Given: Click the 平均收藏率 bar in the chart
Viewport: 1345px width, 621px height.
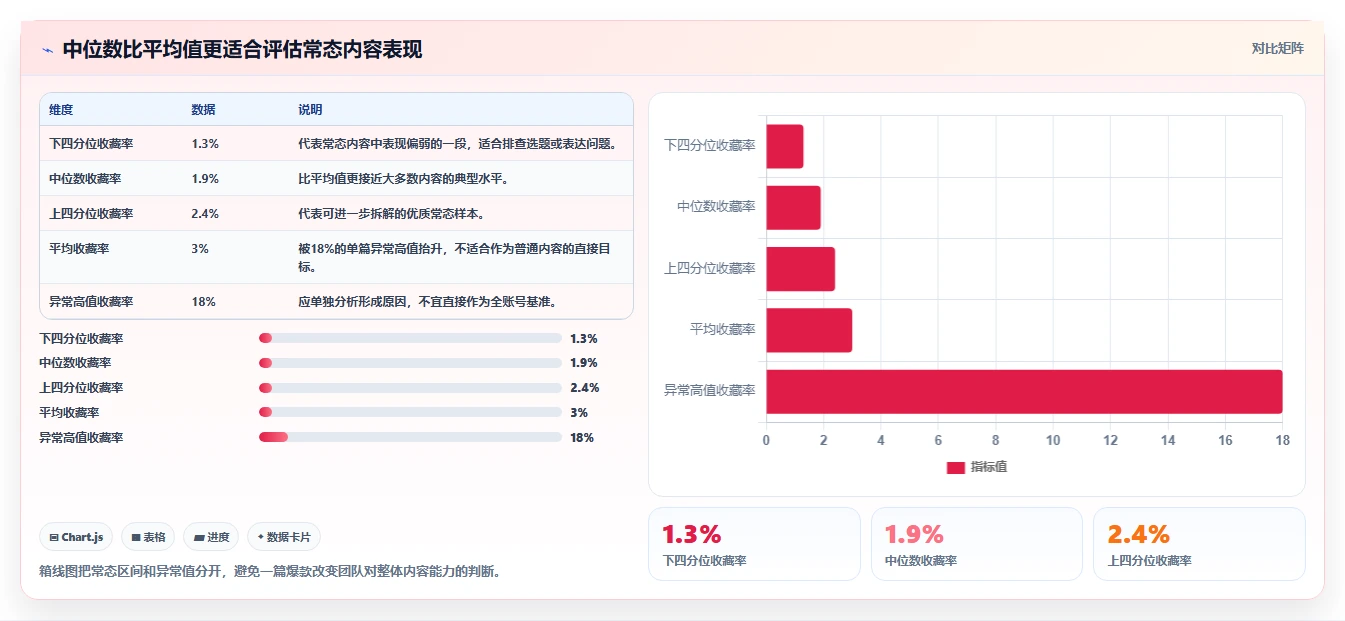Looking at the screenshot, I should click(x=809, y=330).
